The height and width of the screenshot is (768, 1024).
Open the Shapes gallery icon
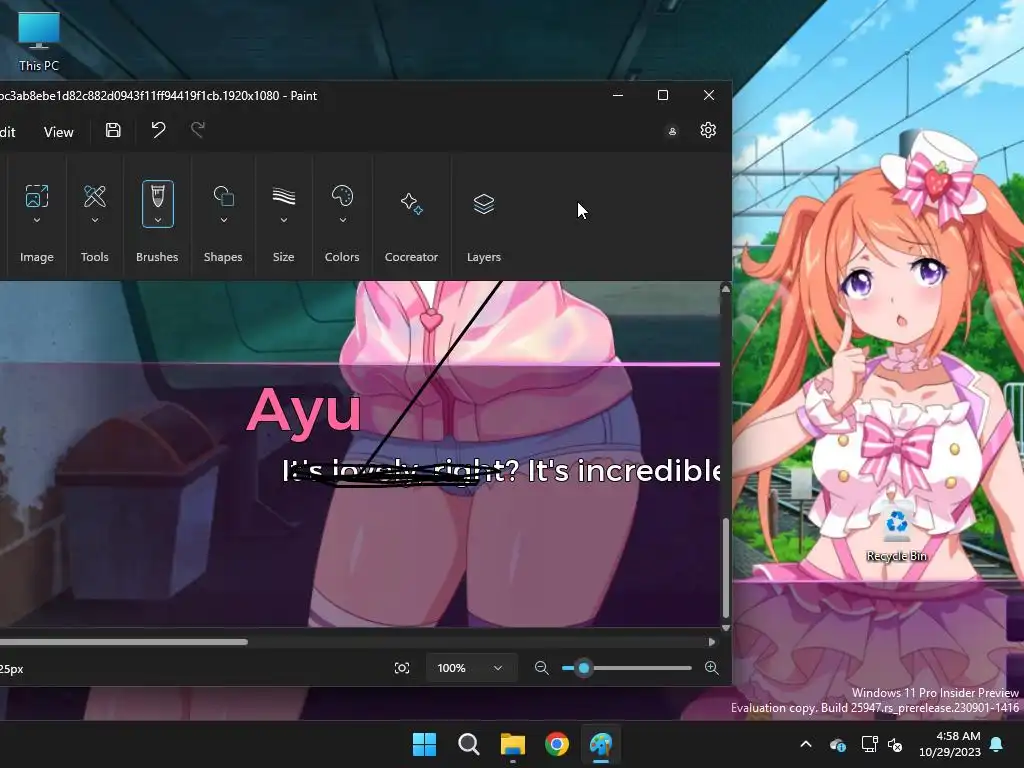pos(223,196)
